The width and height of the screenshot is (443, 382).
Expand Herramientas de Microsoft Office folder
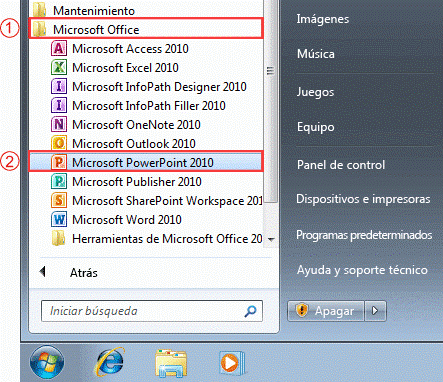[x=157, y=239]
